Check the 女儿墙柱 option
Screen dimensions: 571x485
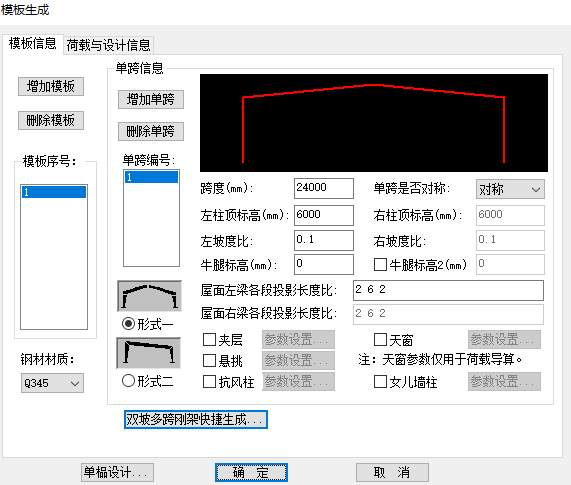coord(380,382)
